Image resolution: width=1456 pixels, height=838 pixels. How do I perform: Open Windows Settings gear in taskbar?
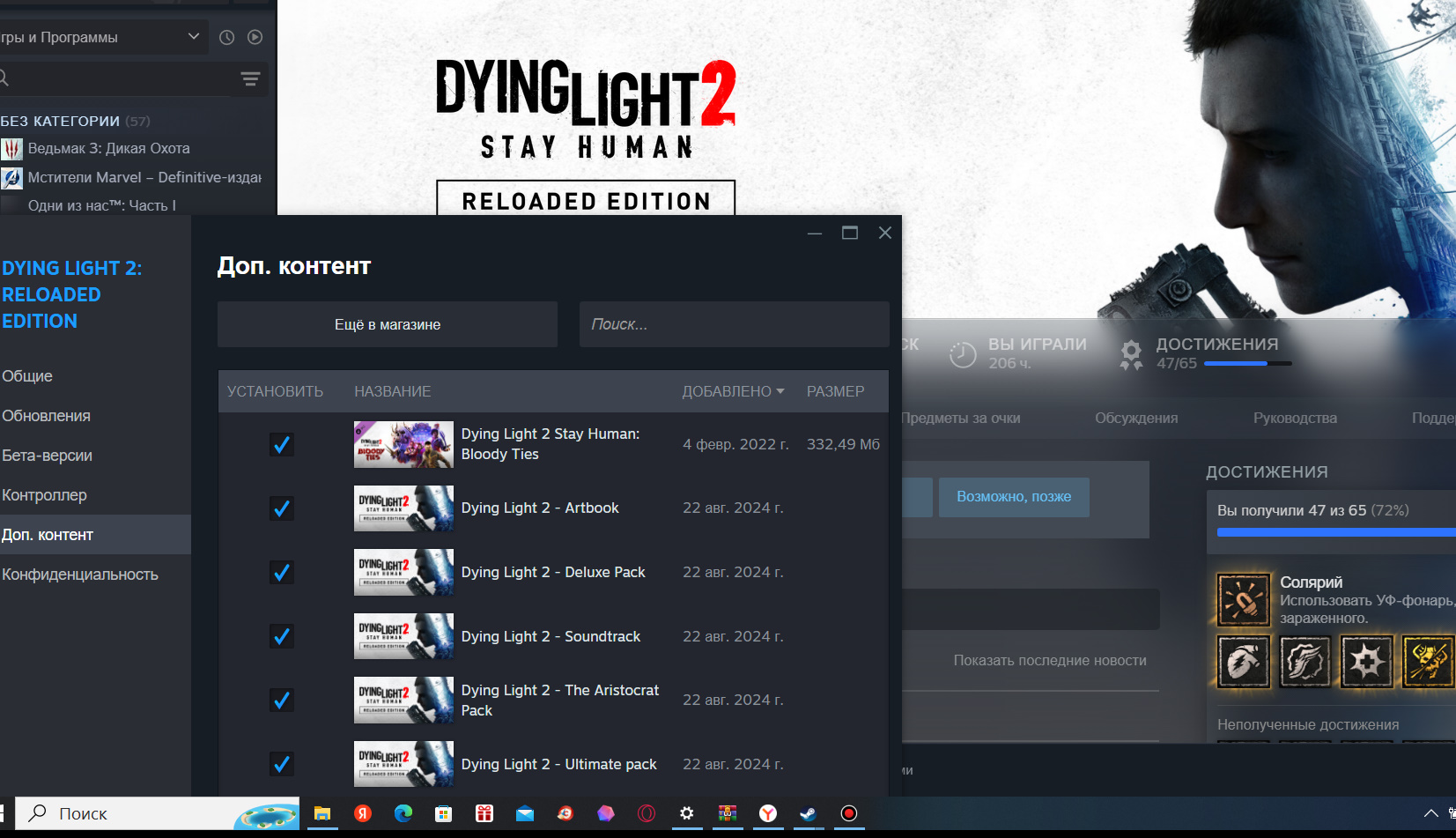[x=687, y=813]
